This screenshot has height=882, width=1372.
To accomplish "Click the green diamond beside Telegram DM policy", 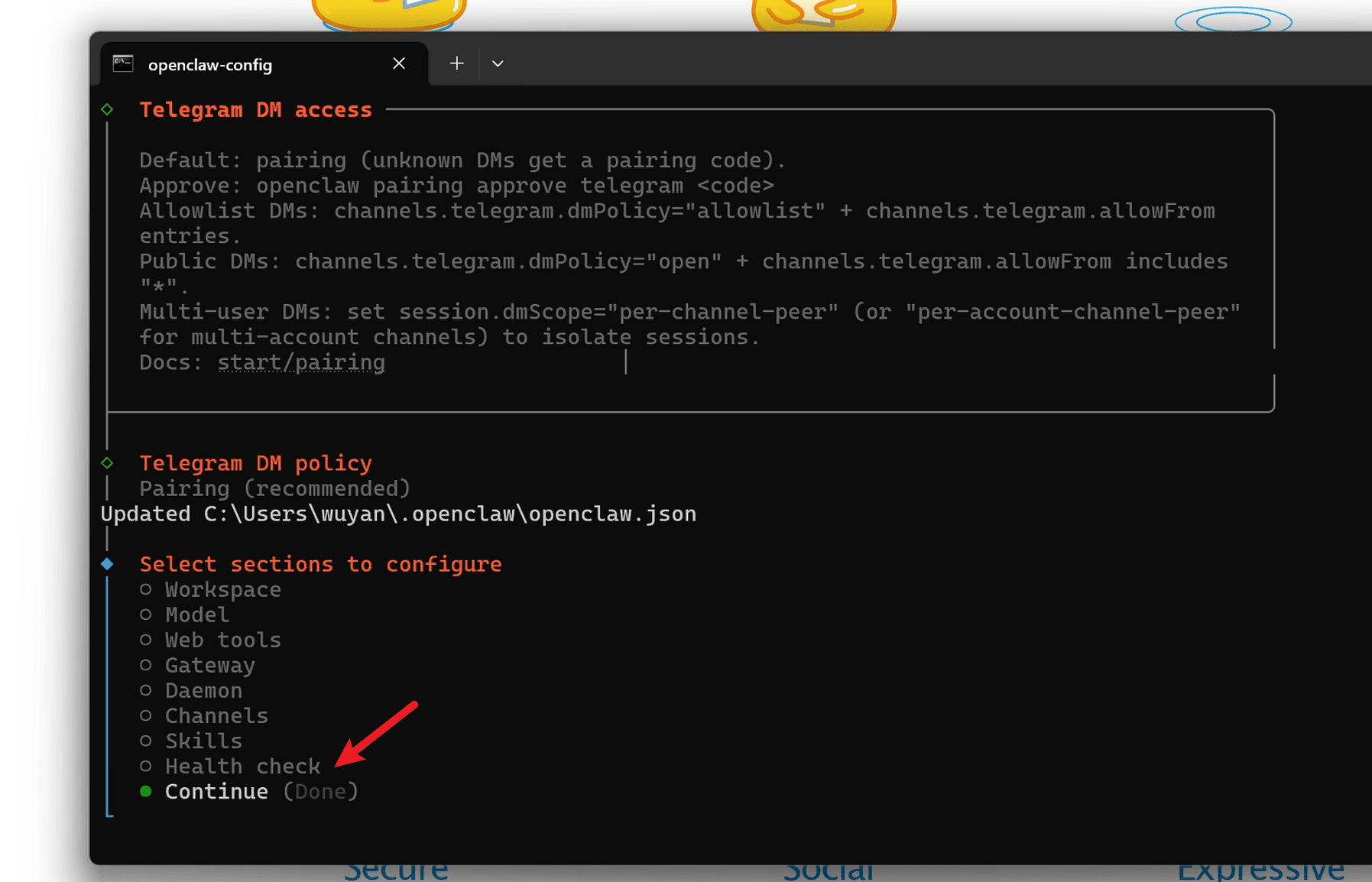I will (107, 462).
